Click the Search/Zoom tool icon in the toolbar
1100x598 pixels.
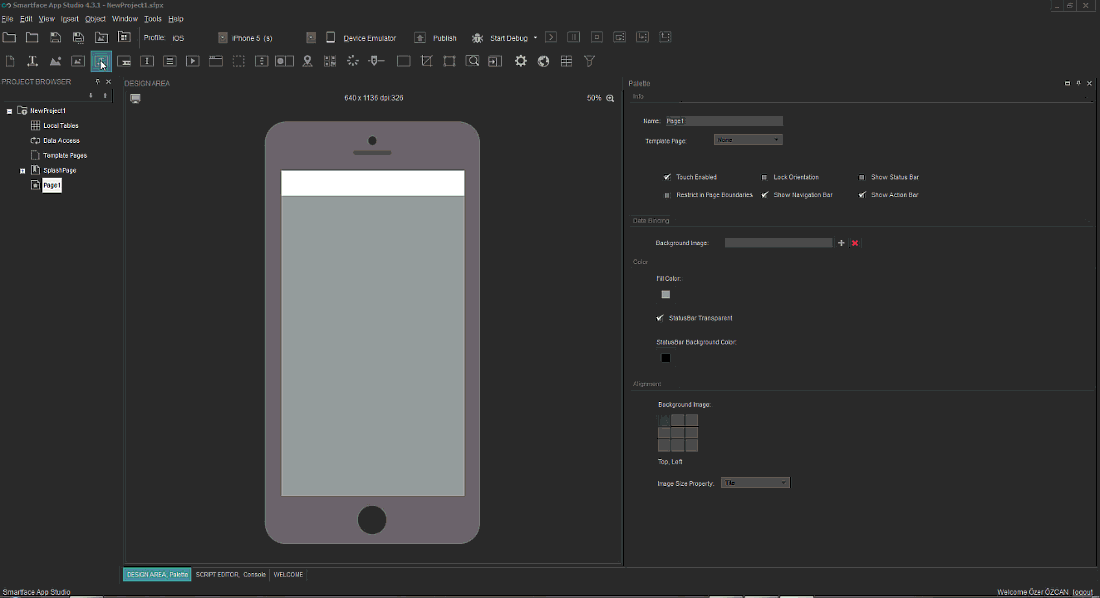473,61
